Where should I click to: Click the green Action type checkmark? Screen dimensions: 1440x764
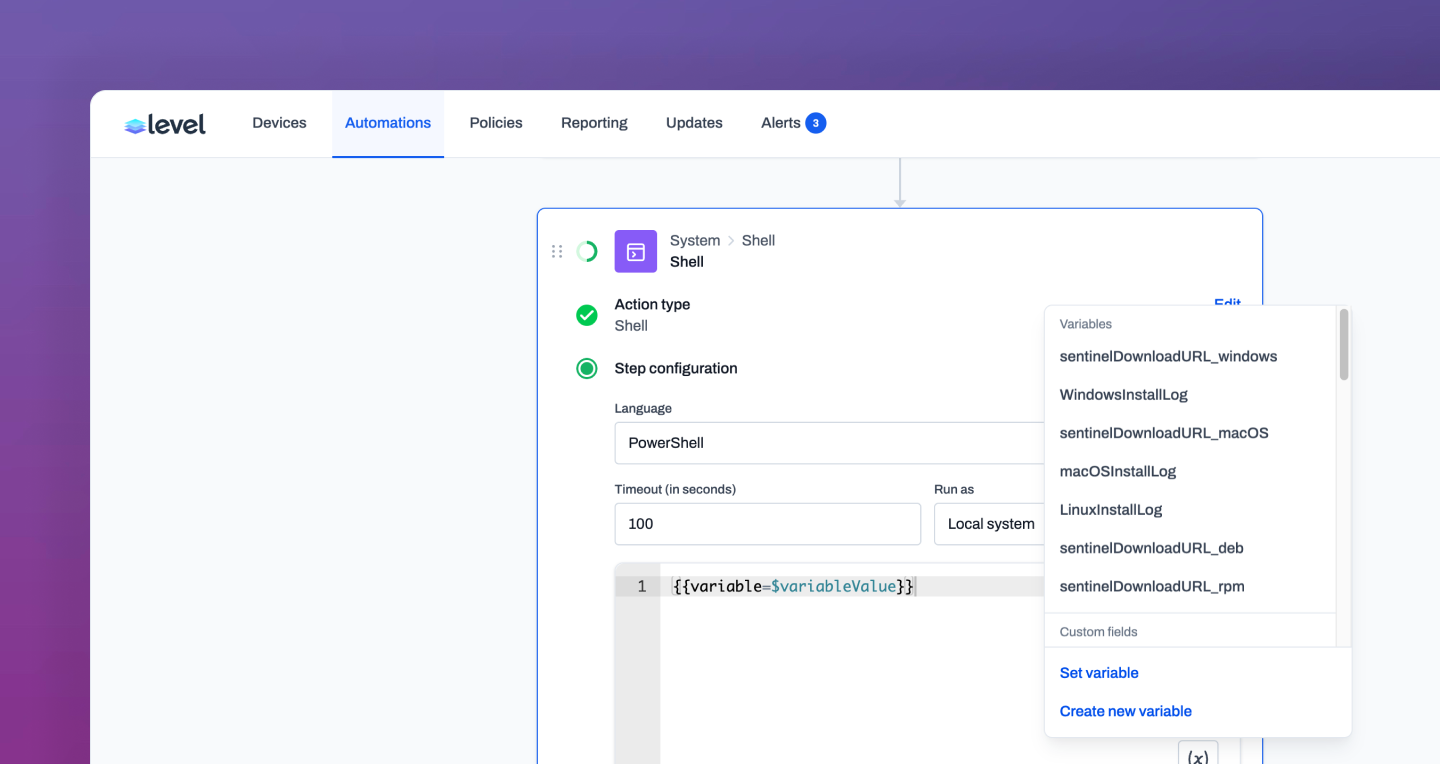(587, 315)
